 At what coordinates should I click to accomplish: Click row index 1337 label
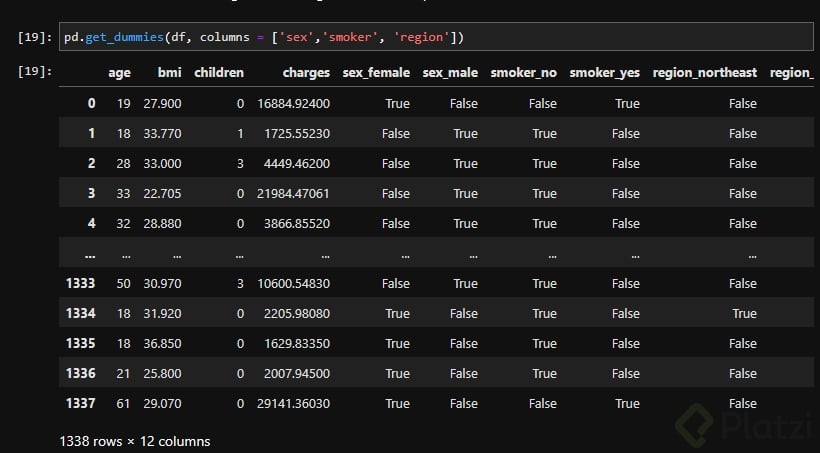click(79, 403)
